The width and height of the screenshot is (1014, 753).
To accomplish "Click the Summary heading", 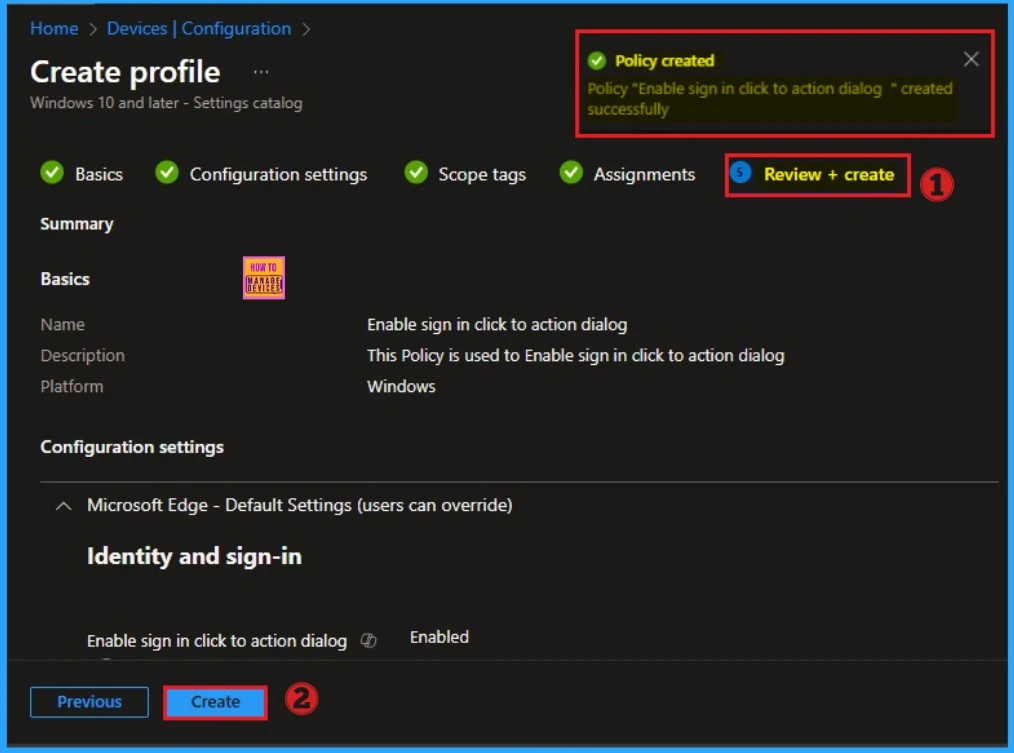I will point(76,224).
